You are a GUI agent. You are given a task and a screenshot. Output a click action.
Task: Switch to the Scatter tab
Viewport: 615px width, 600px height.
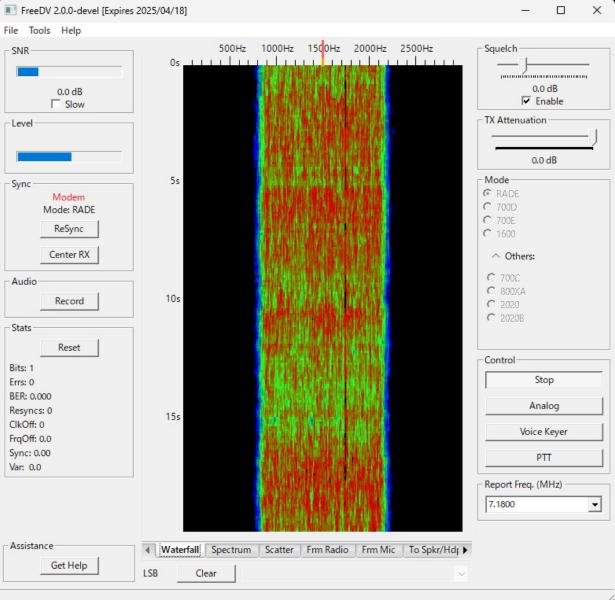click(279, 550)
